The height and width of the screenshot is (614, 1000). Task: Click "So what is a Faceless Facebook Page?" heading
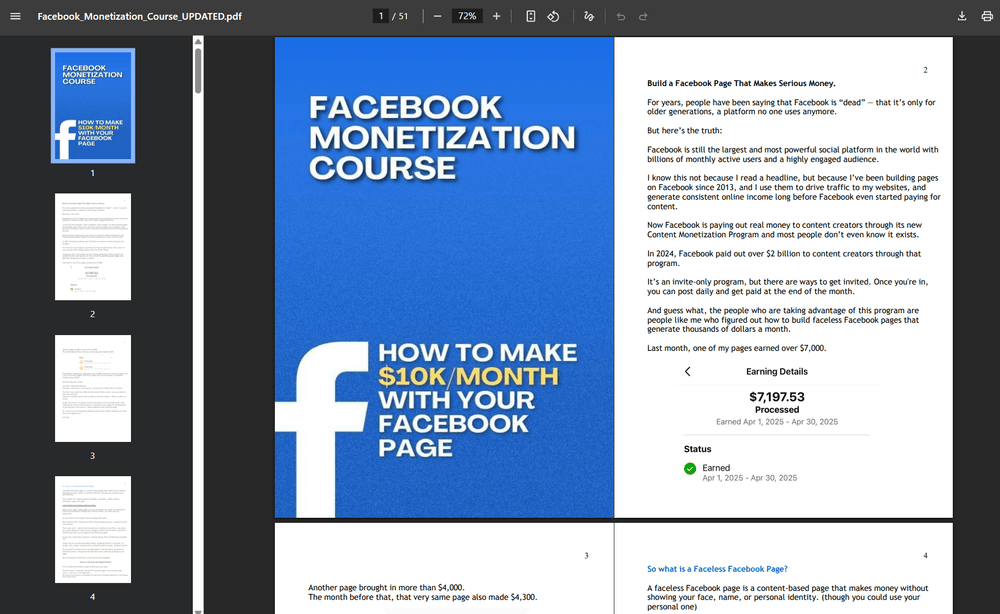(x=717, y=569)
